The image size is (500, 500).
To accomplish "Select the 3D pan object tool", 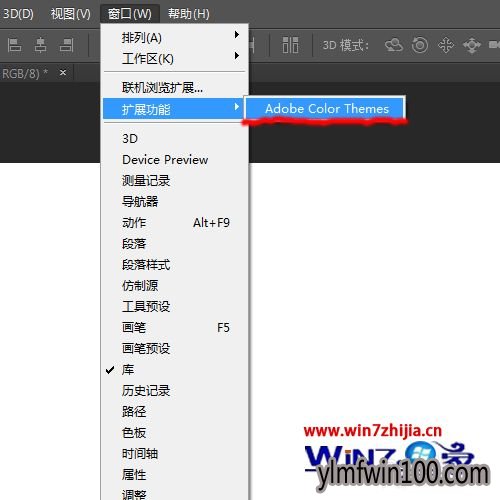I will [x=446, y=45].
